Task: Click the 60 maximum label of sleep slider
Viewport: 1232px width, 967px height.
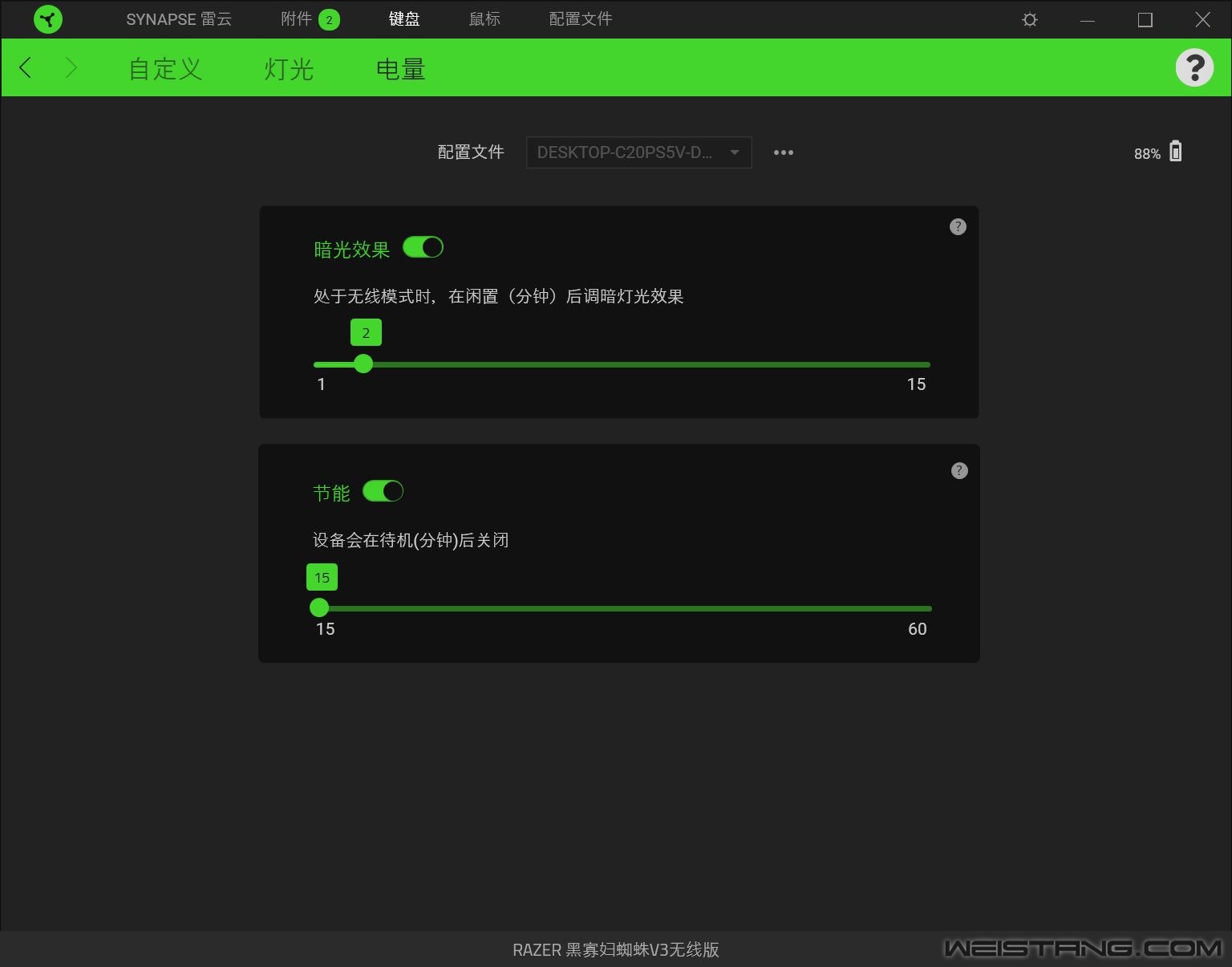Action: point(918,629)
